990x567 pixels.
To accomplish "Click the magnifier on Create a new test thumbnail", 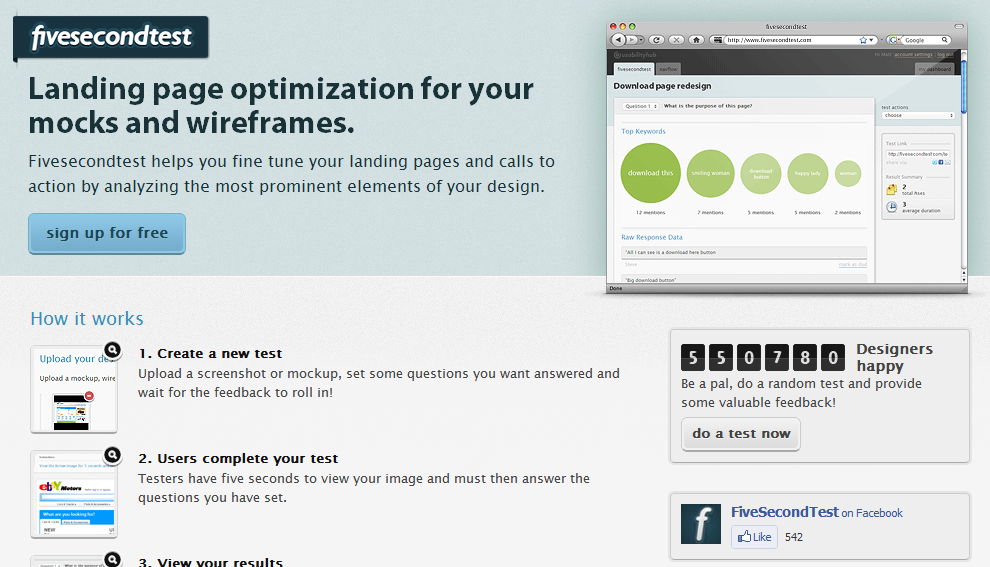I will (112, 350).
